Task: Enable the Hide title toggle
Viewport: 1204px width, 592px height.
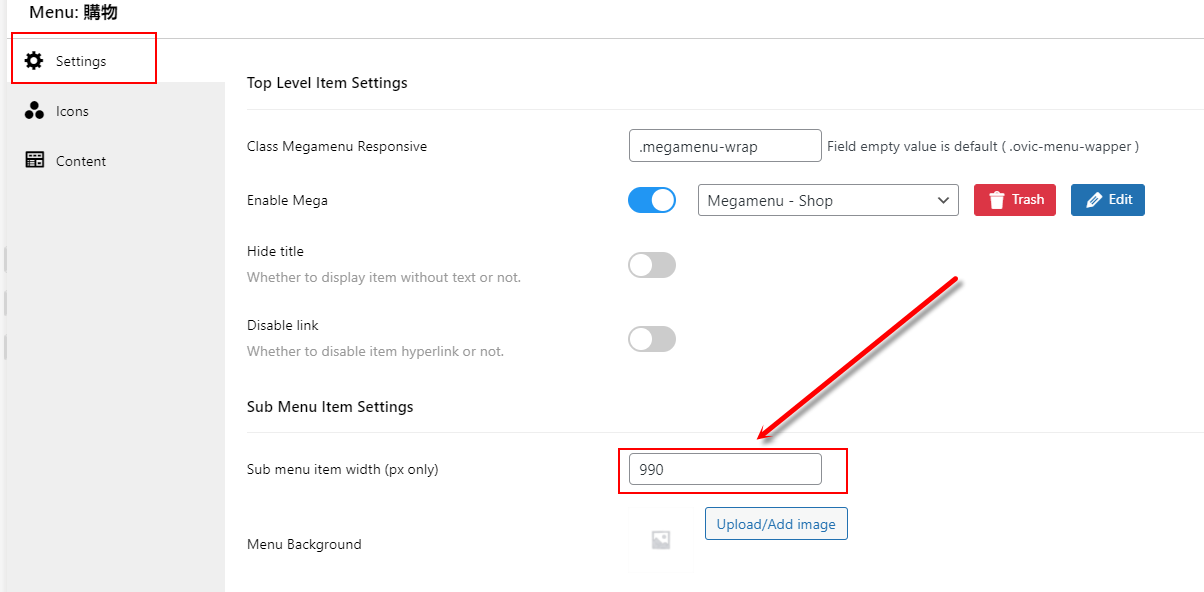Action: pyautogui.click(x=652, y=265)
